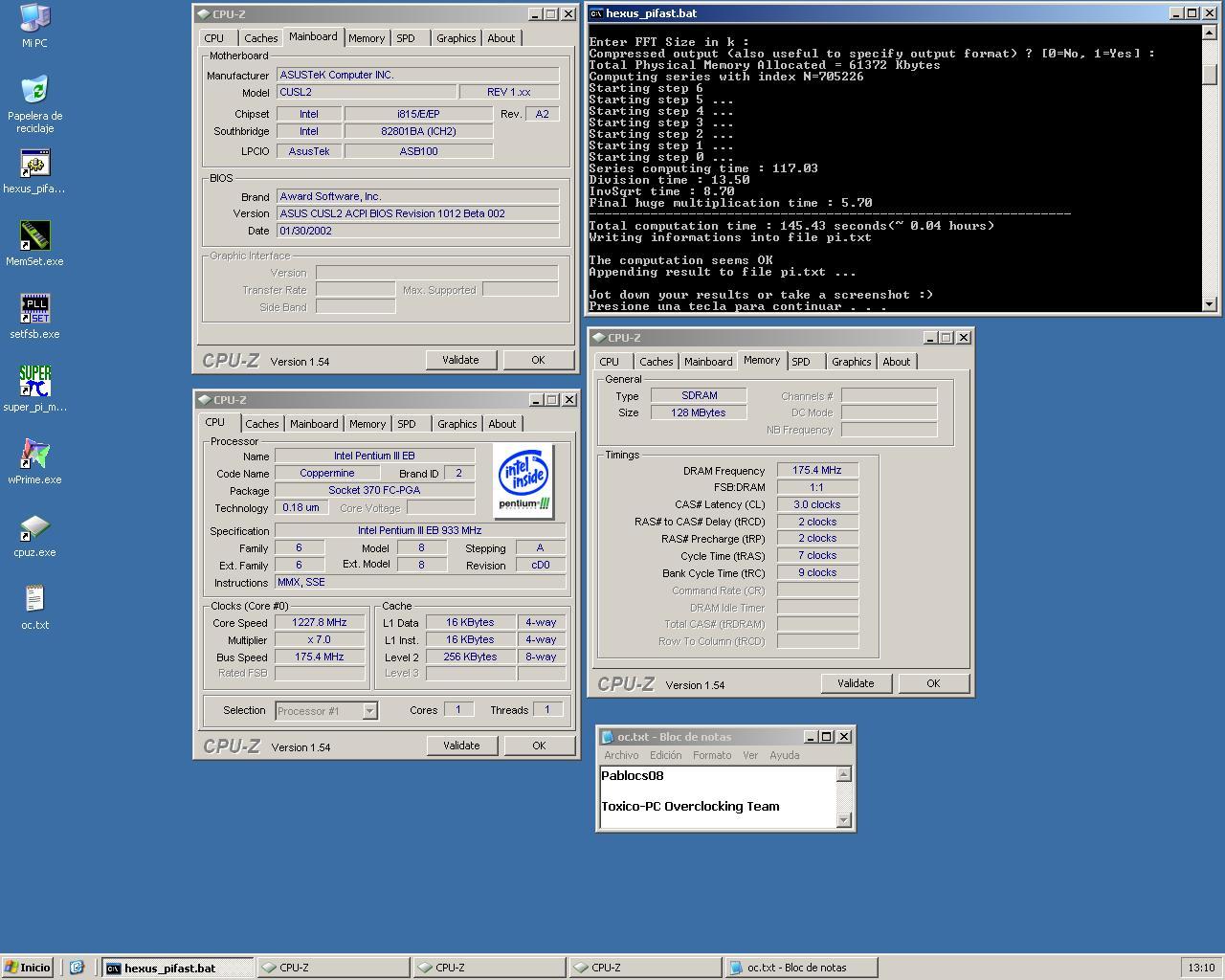Click the Southbridge 82801BA (ICH2) field
The width and height of the screenshot is (1225, 980).
418,131
